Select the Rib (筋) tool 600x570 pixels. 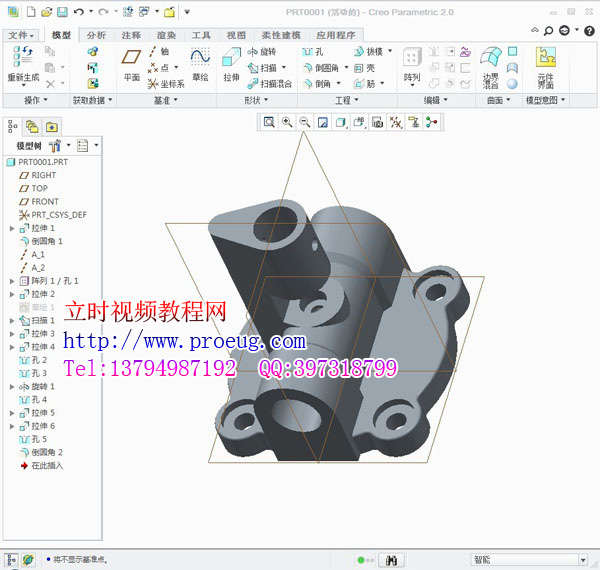[364, 83]
